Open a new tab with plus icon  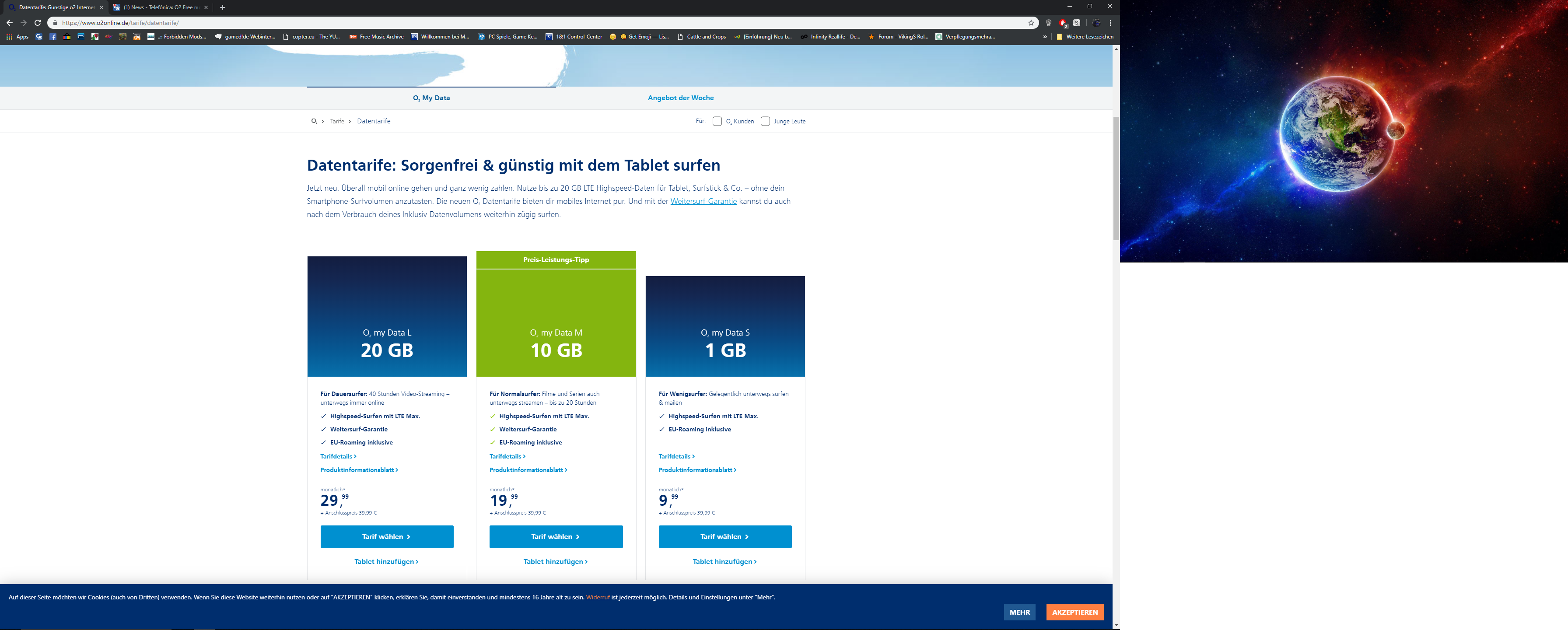tap(222, 7)
